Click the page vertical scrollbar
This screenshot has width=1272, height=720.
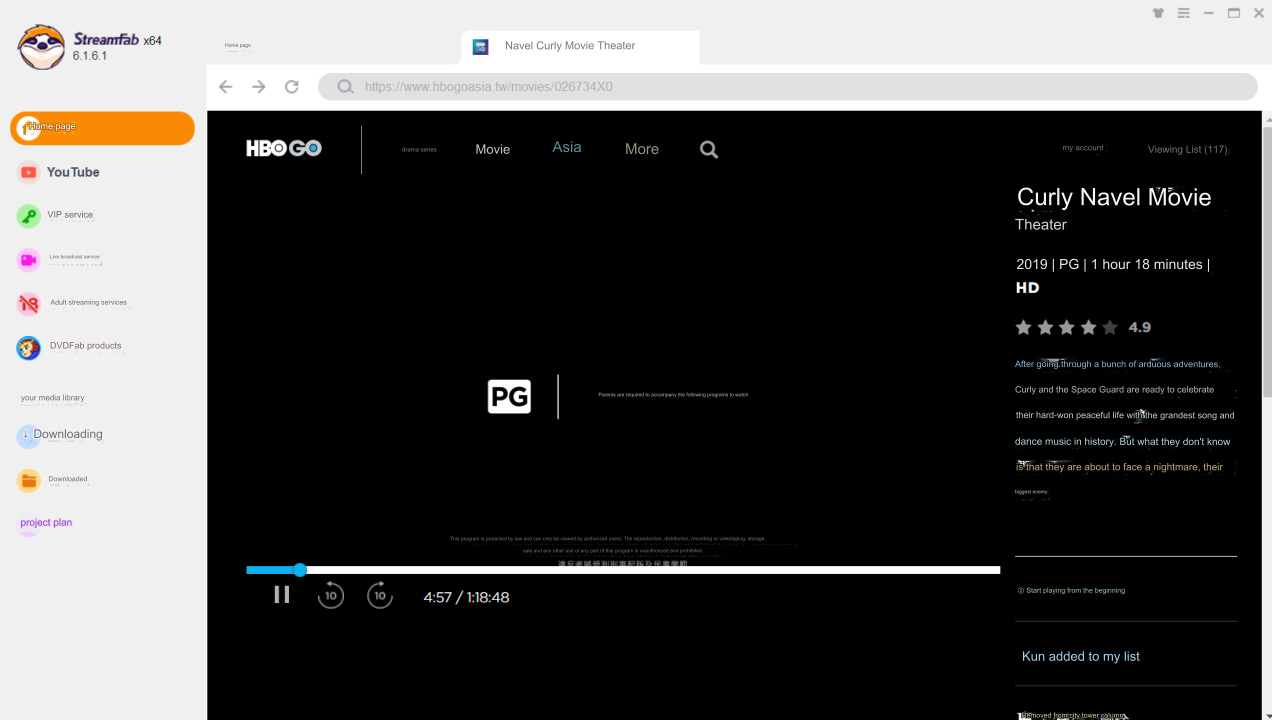[x=1267, y=260]
